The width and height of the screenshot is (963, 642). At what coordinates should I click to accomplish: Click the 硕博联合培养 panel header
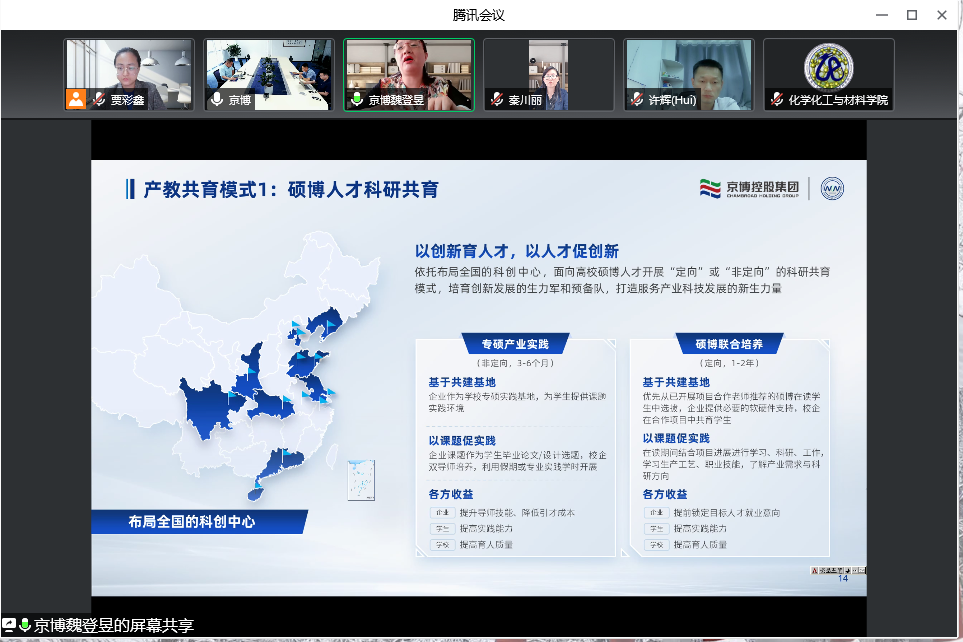[729, 344]
